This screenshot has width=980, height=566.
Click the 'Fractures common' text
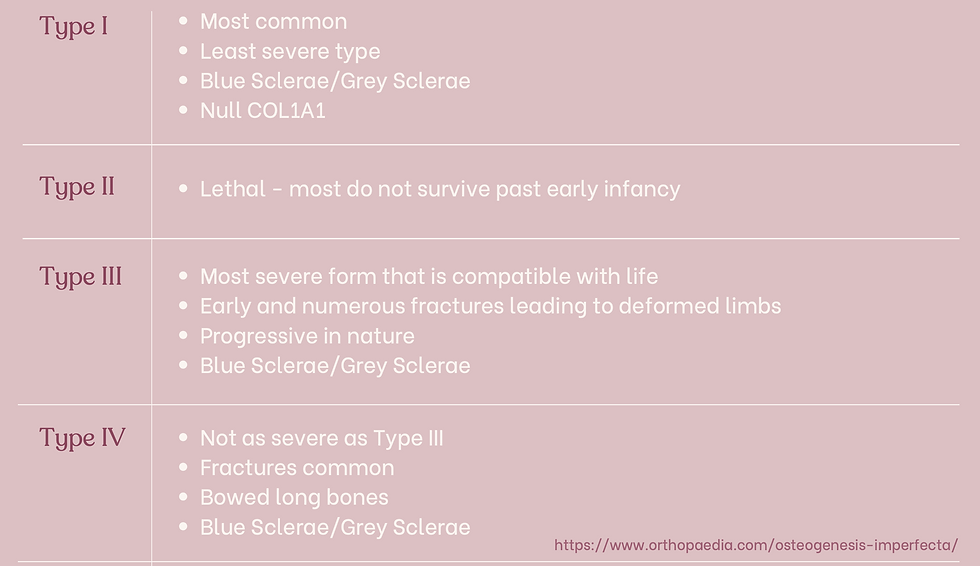297,468
